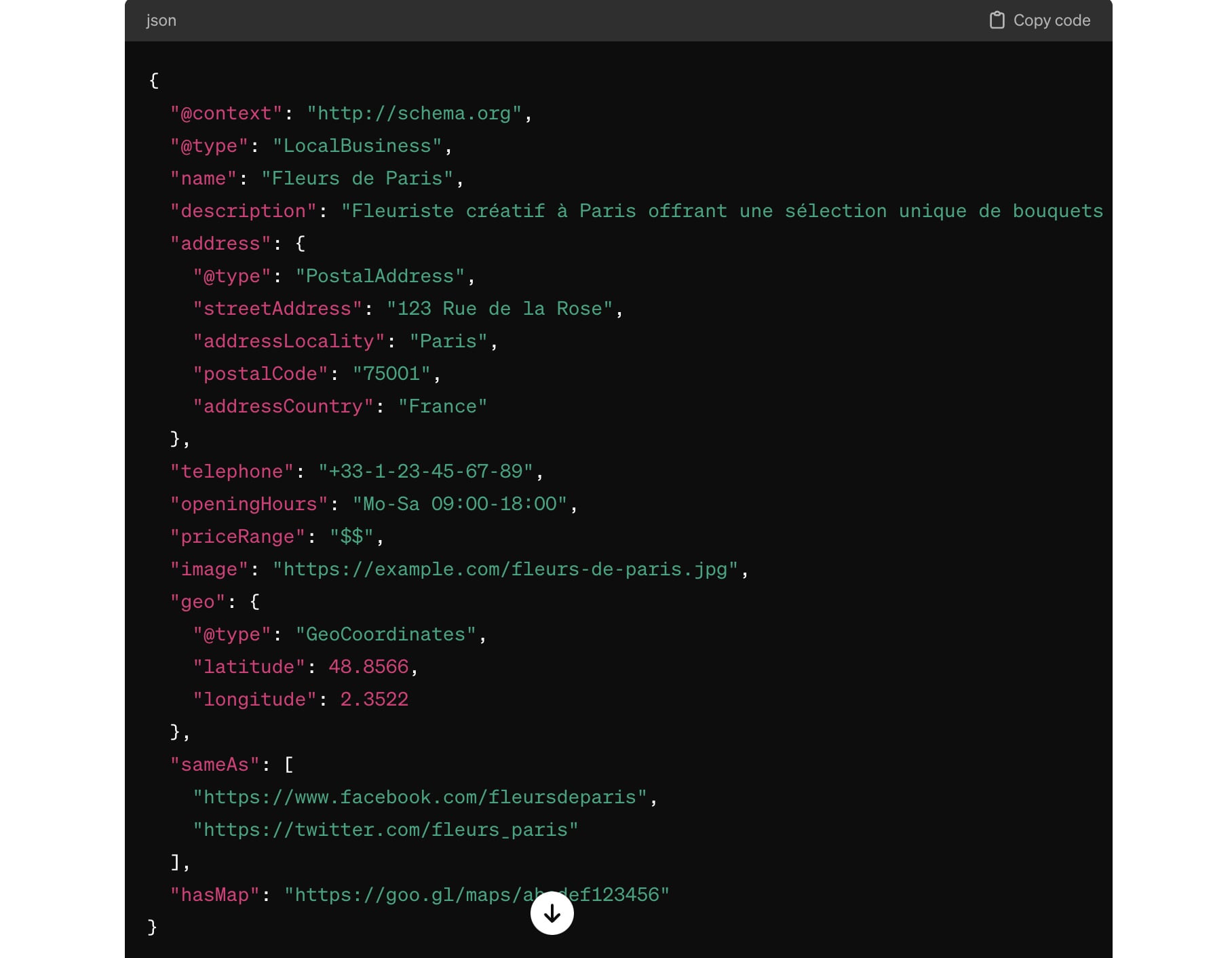Image resolution: width=1232 pixels, height=958 pixels.
Task: Click the "longitude" key
Action: point(255,700)
